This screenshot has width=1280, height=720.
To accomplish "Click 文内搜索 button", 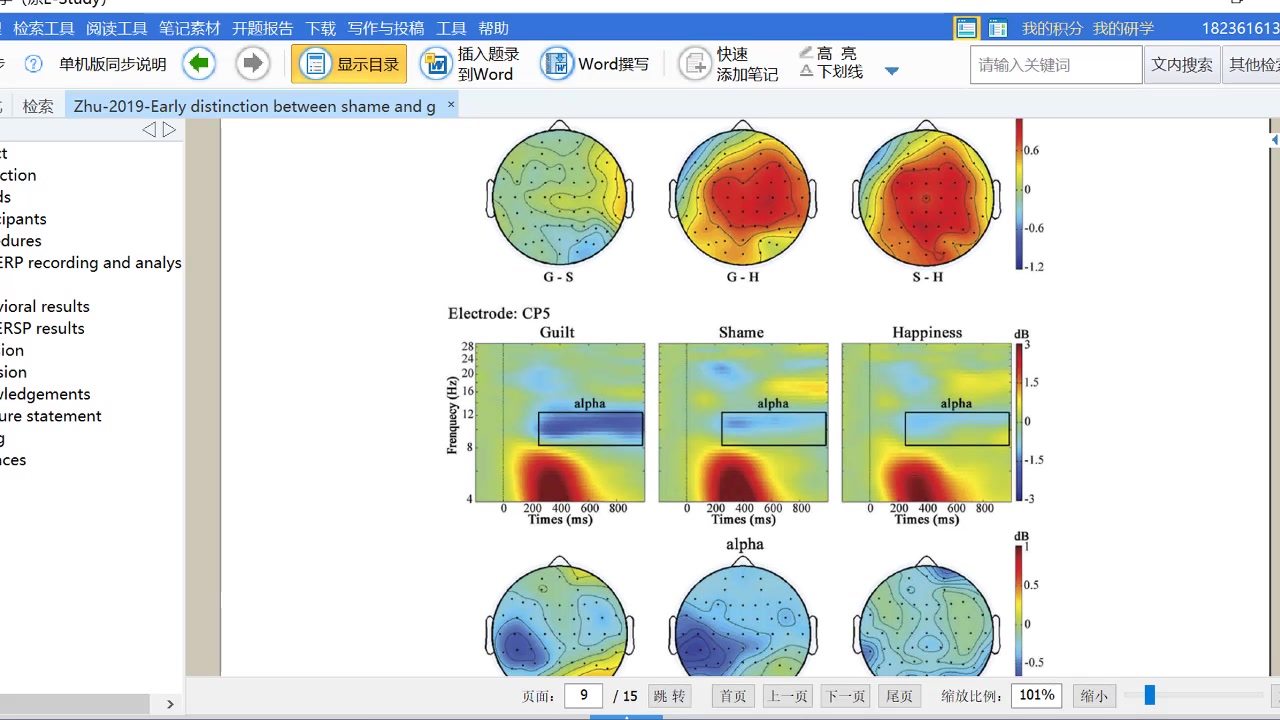I will tap(1182, 65).
